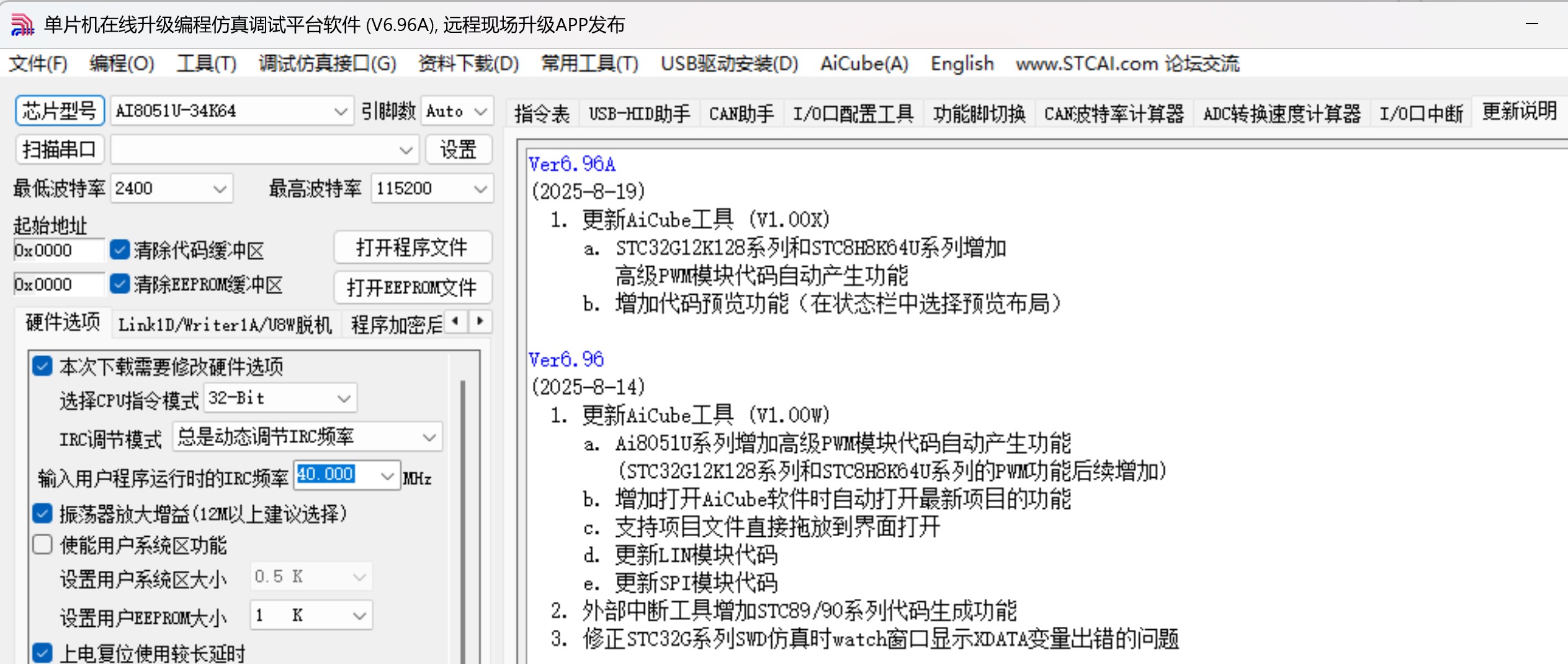Open CPU指令模式 32-Bit dropdown
Viewport: 1568px width, 664px height.
click(280, 398)
